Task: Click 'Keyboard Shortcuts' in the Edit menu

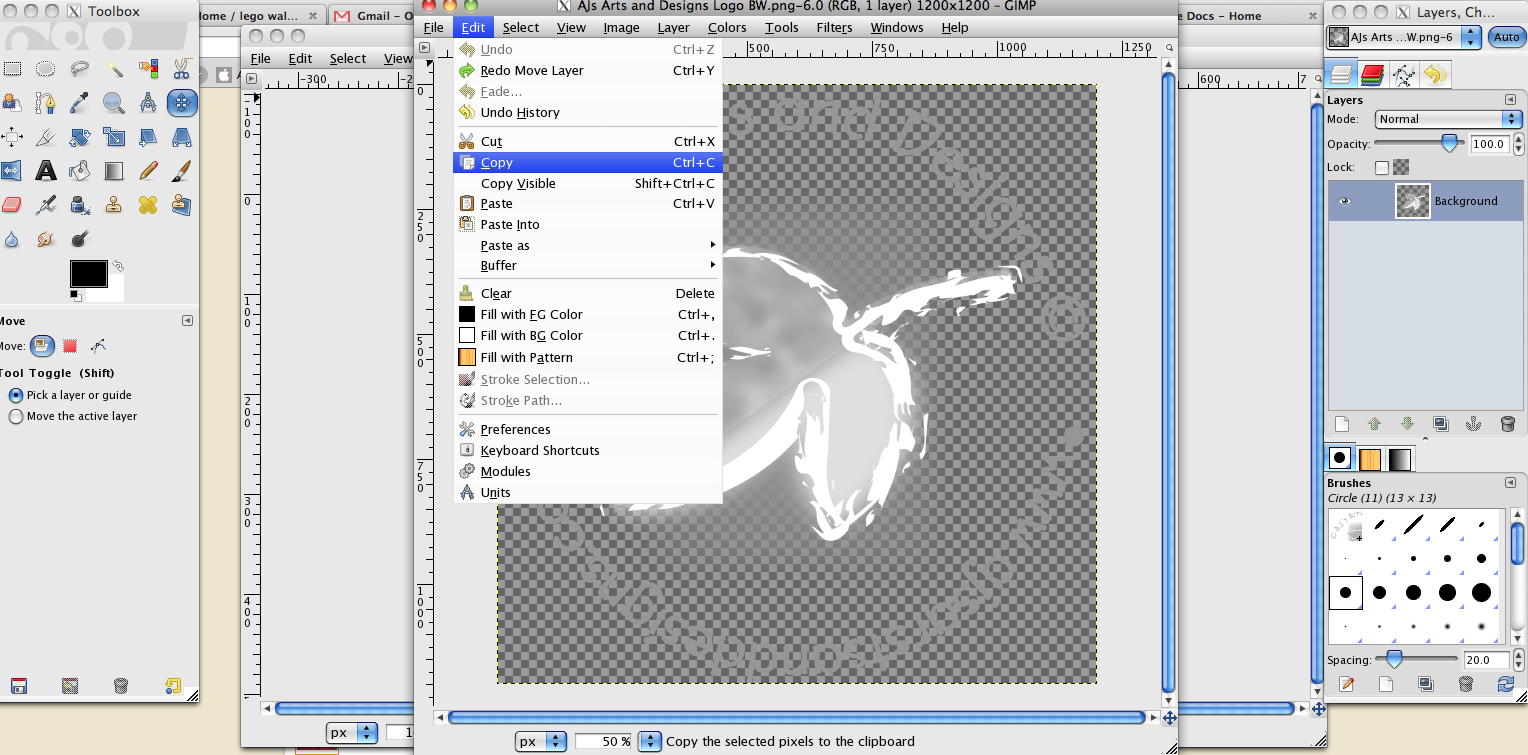Action: [x=540, y=450]
